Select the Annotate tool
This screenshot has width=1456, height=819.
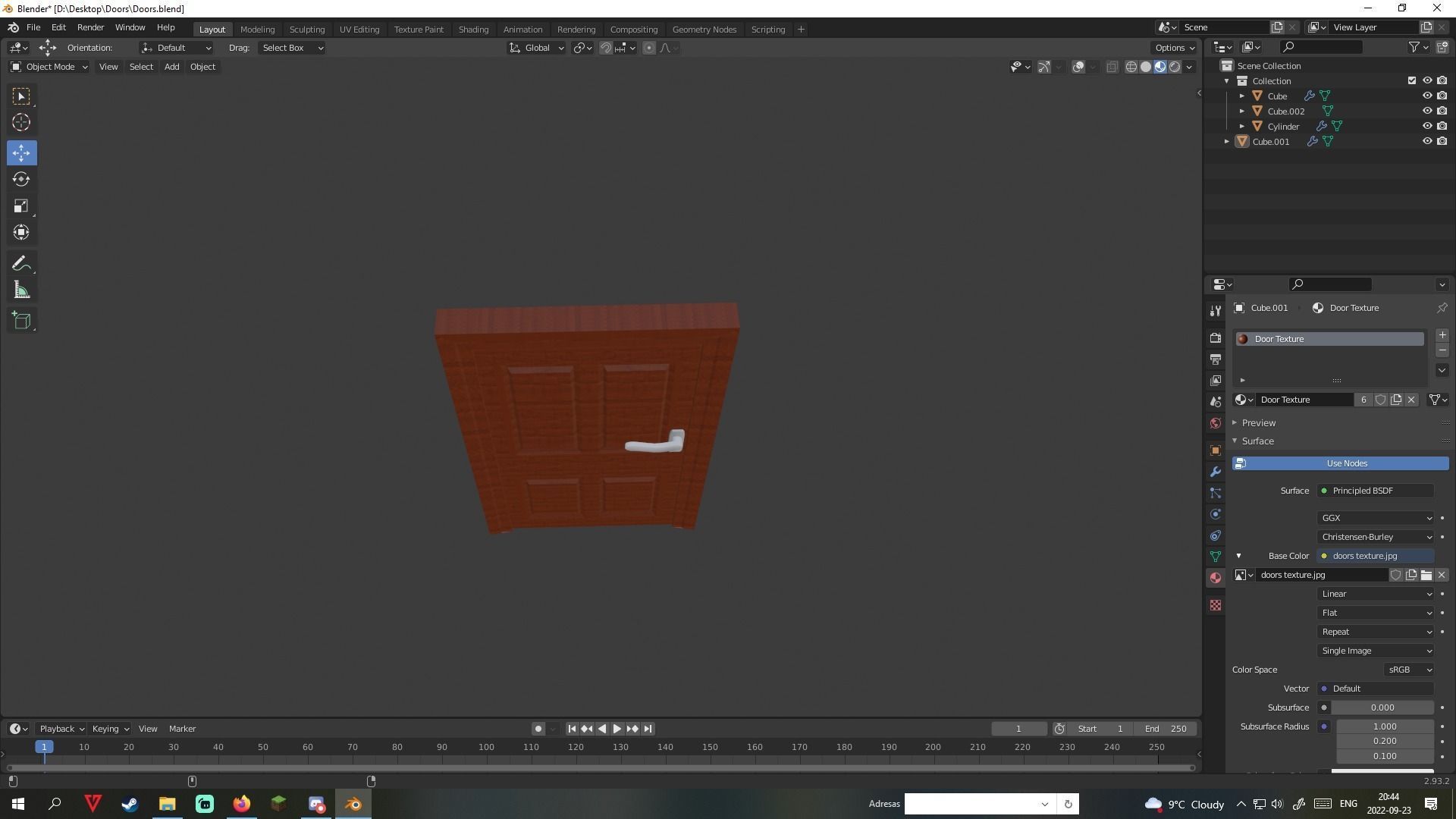tap(21, 263)
